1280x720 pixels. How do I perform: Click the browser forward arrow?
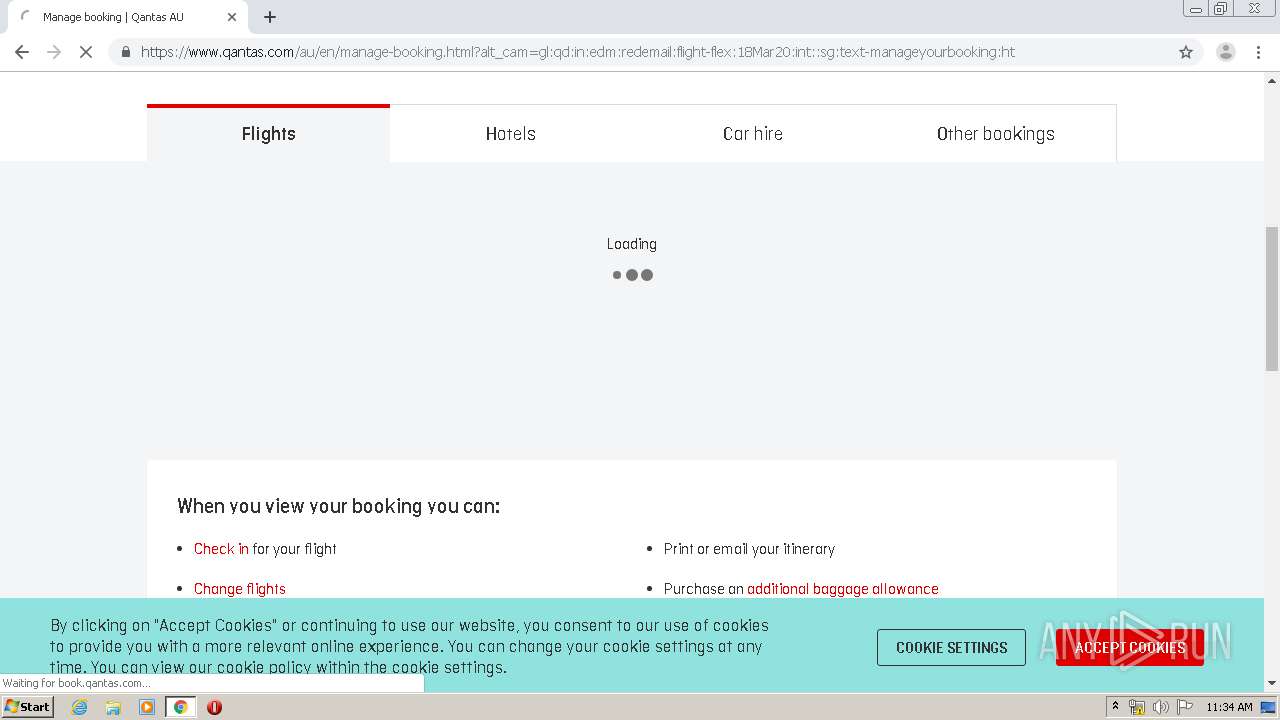(54, 52)
